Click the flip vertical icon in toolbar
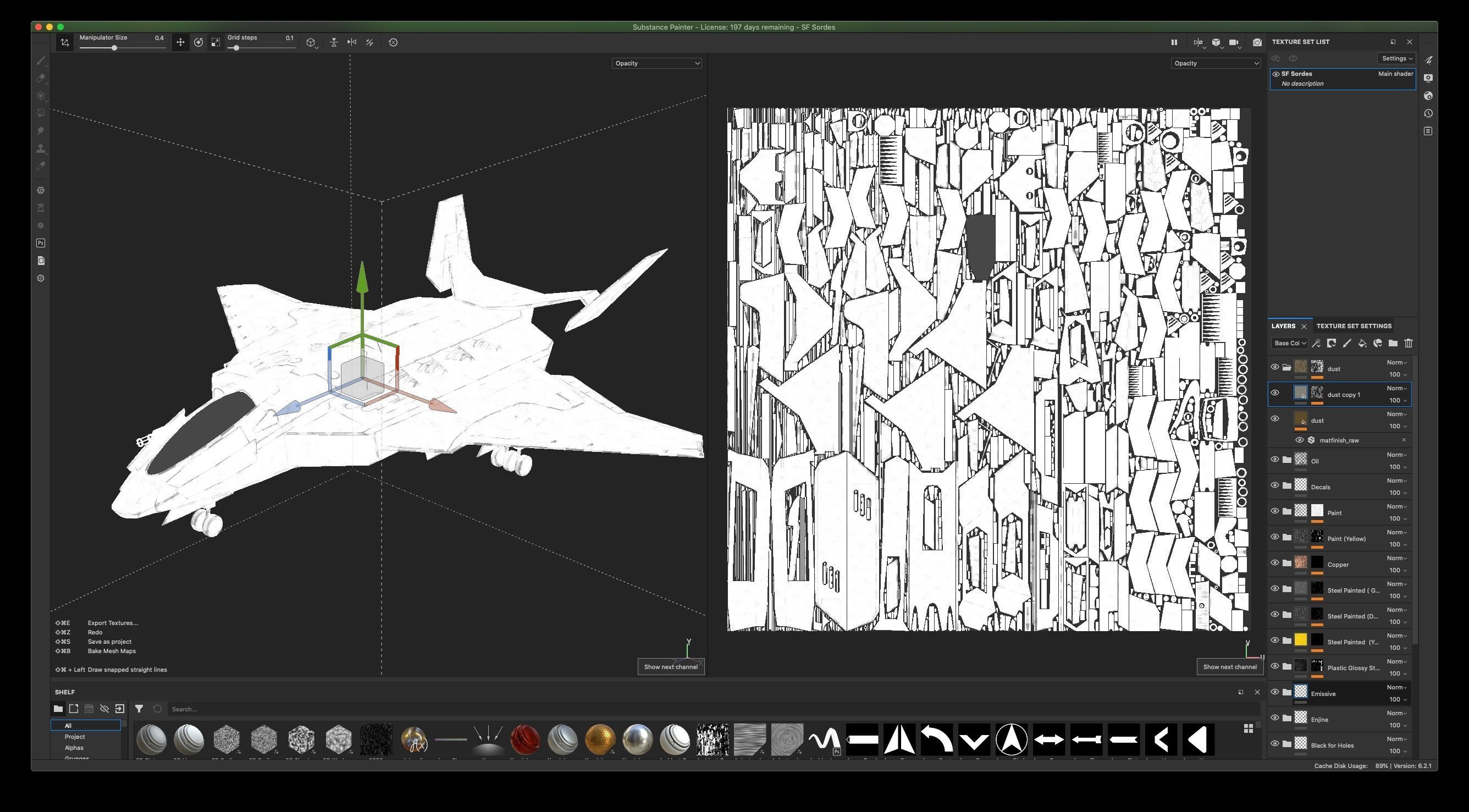The image size is (1469, 812). pyautogui.click(x=334, y=42)
